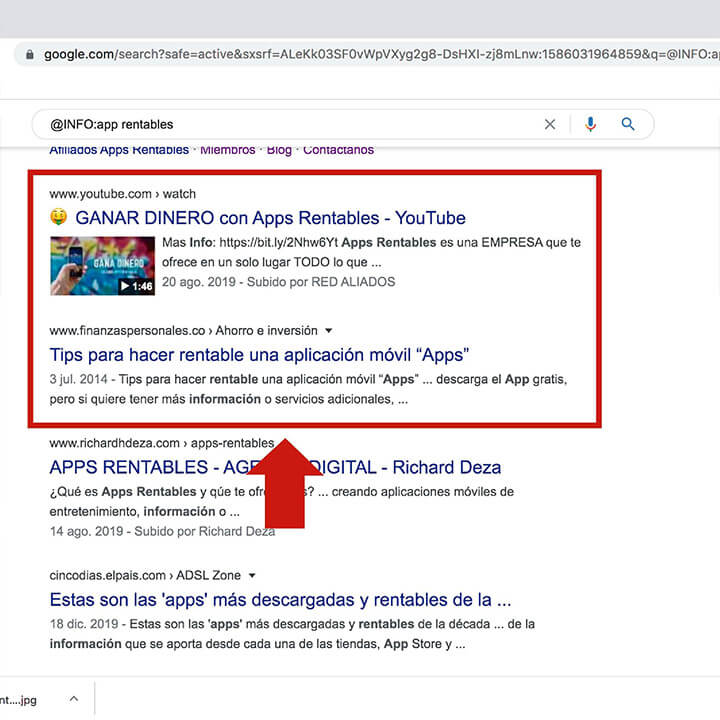The image size is (720, 720).
Task: Open the Blog sitelink
Action: tap(279, 150)
